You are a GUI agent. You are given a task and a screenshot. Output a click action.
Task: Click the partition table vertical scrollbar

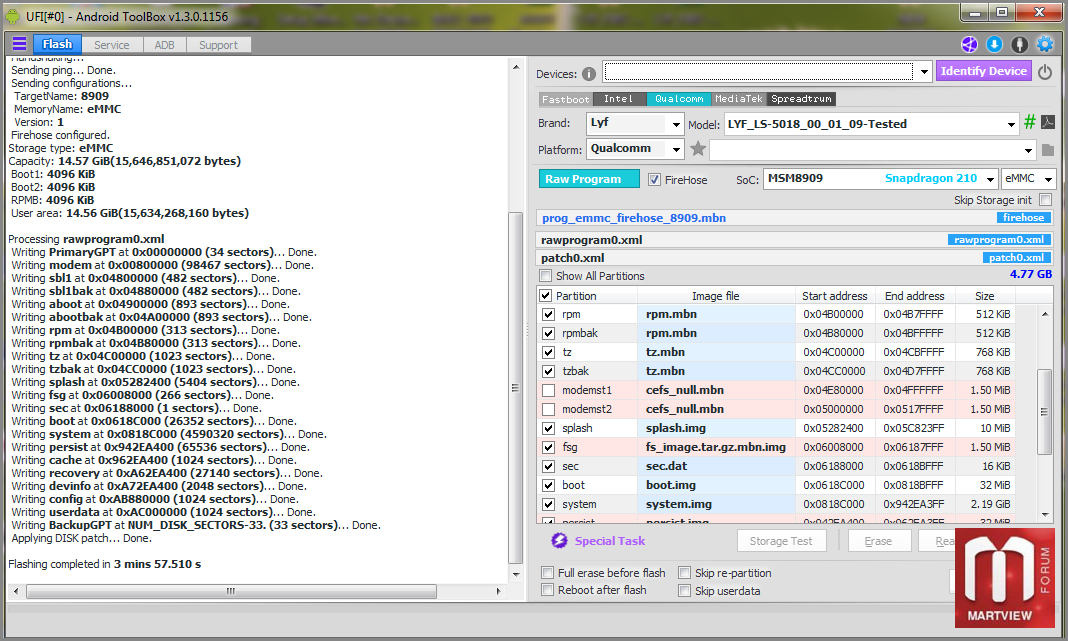pos(1044,411)
